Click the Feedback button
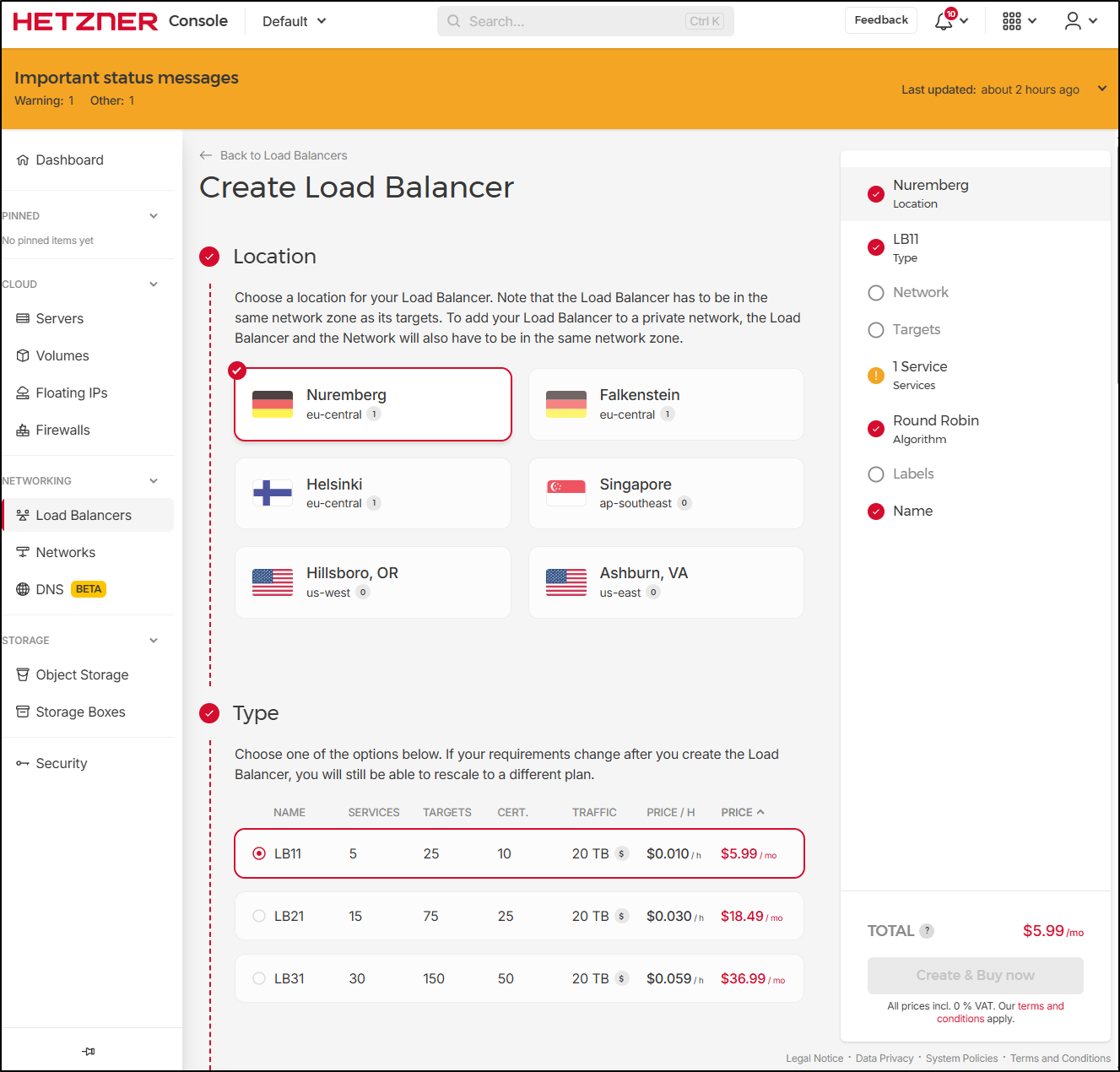This screenshot has height=1072, width=1120. click(881, 20)
